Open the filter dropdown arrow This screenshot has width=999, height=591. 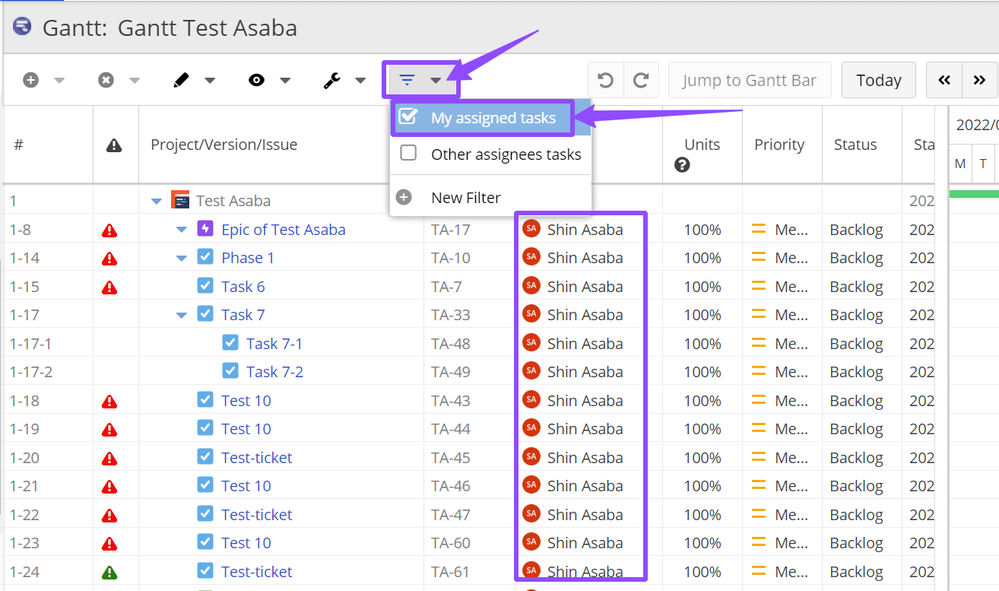pos(435,80)
